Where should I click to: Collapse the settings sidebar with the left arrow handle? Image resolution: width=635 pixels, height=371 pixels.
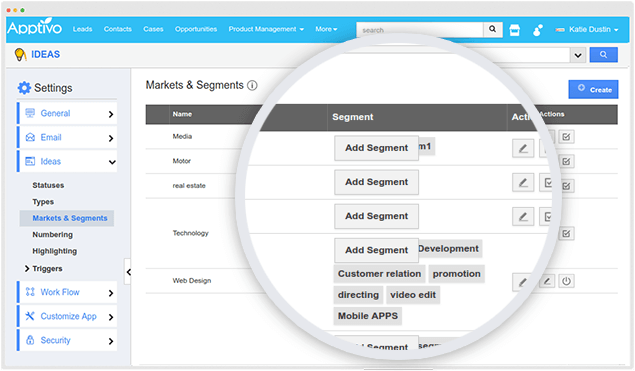click(128, 272)
